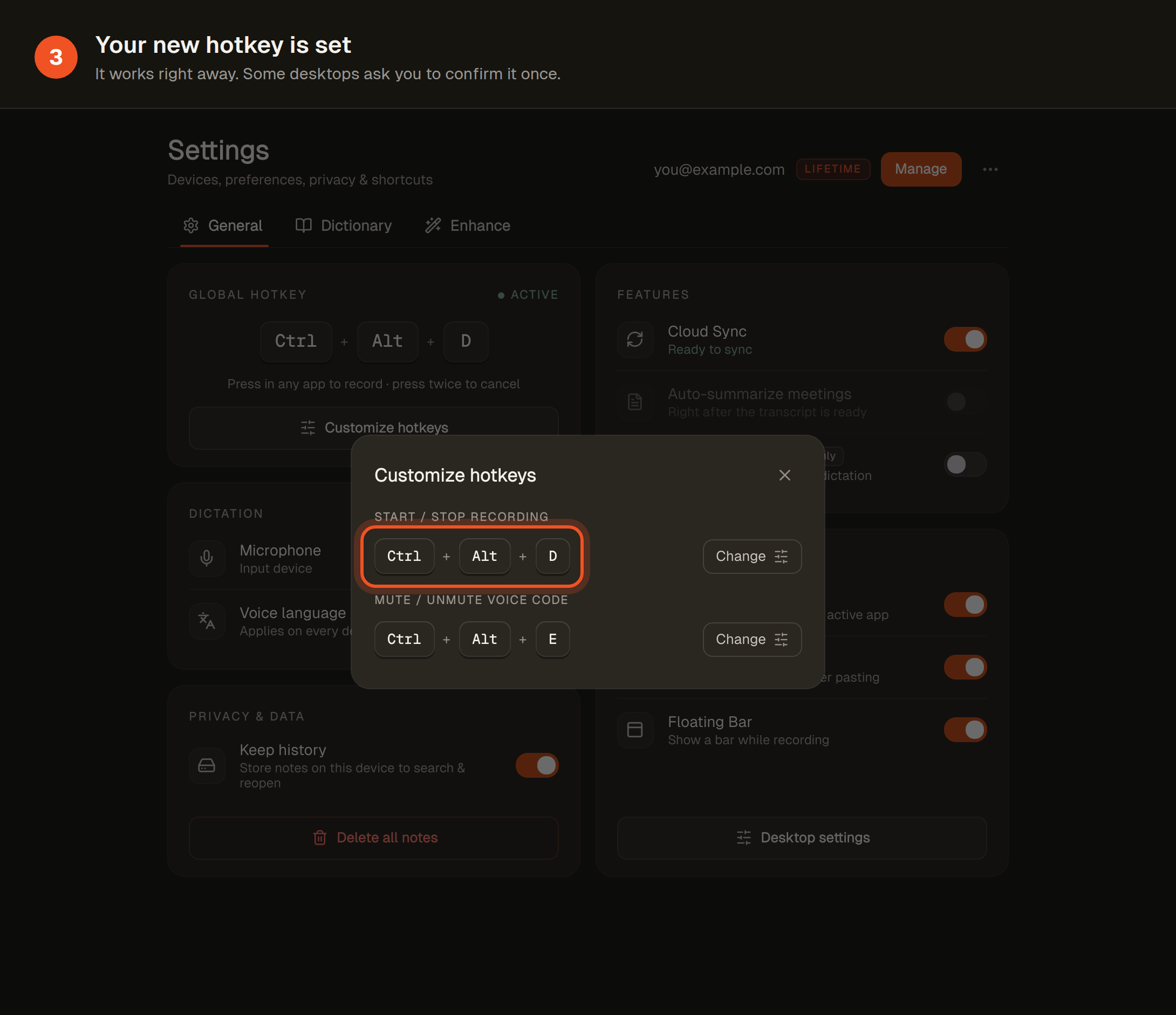Click the D key in the dialog
1176x1015 pixels.
pyautogui.click(x=553, y=556)
